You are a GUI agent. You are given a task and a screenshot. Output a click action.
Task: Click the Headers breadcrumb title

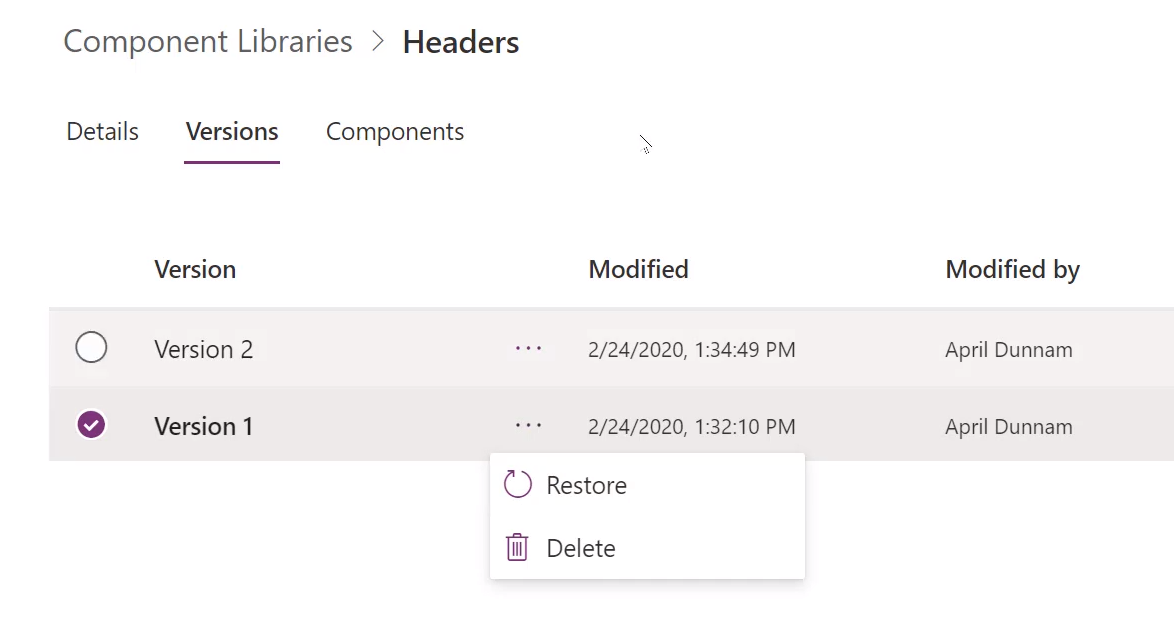tap(460, 42)
